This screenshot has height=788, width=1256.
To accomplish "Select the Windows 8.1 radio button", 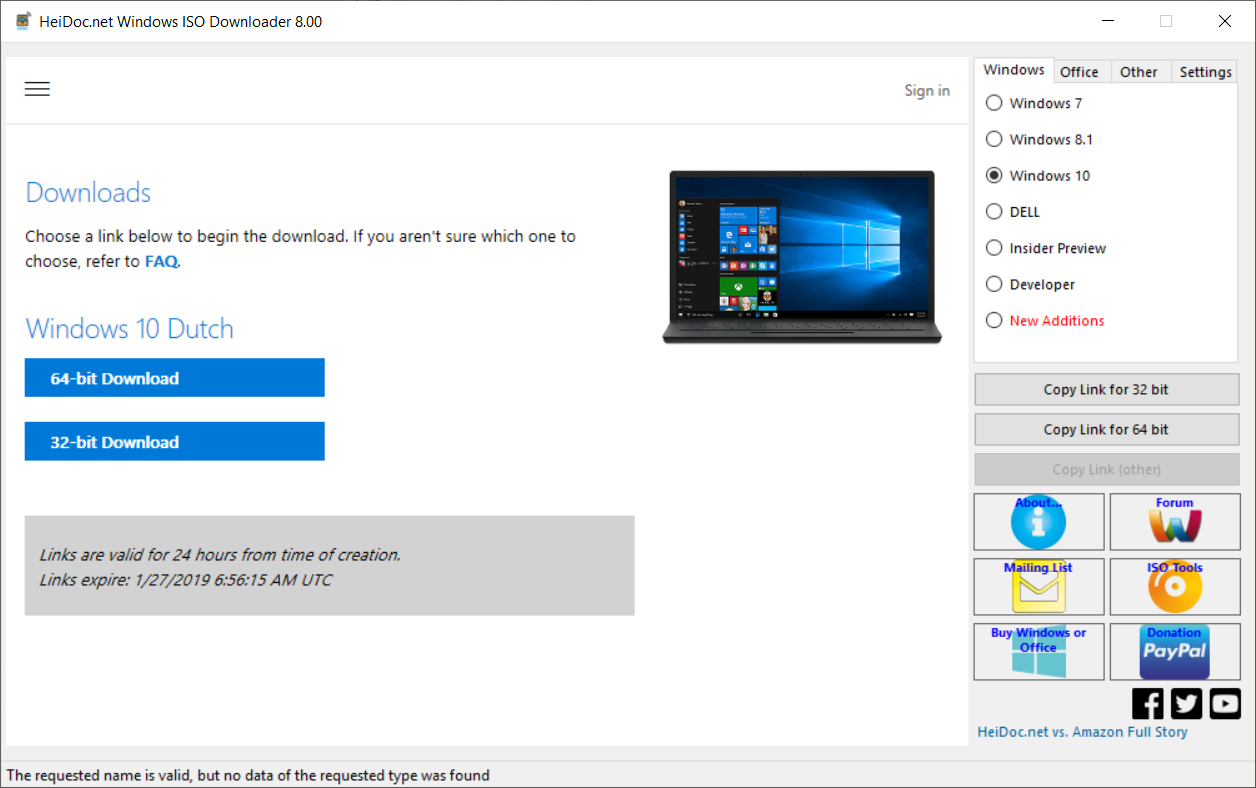I will coord(994,139).
